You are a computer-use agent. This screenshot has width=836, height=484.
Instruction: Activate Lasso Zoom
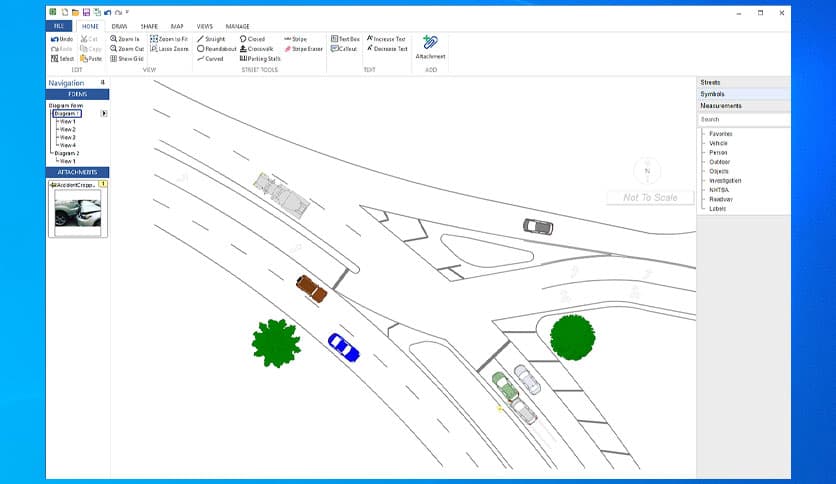(170, 49)
